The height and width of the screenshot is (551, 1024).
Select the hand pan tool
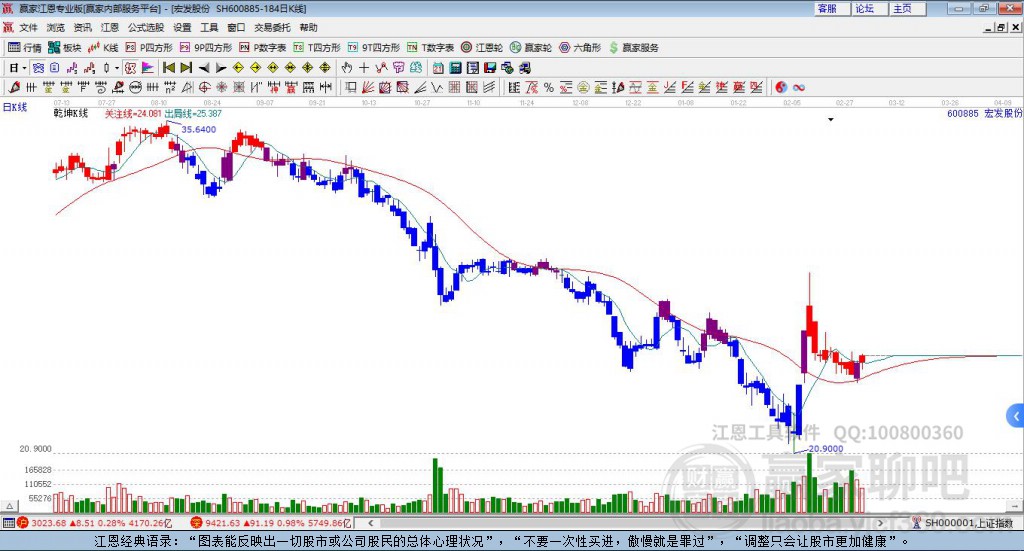pos(347,68)
